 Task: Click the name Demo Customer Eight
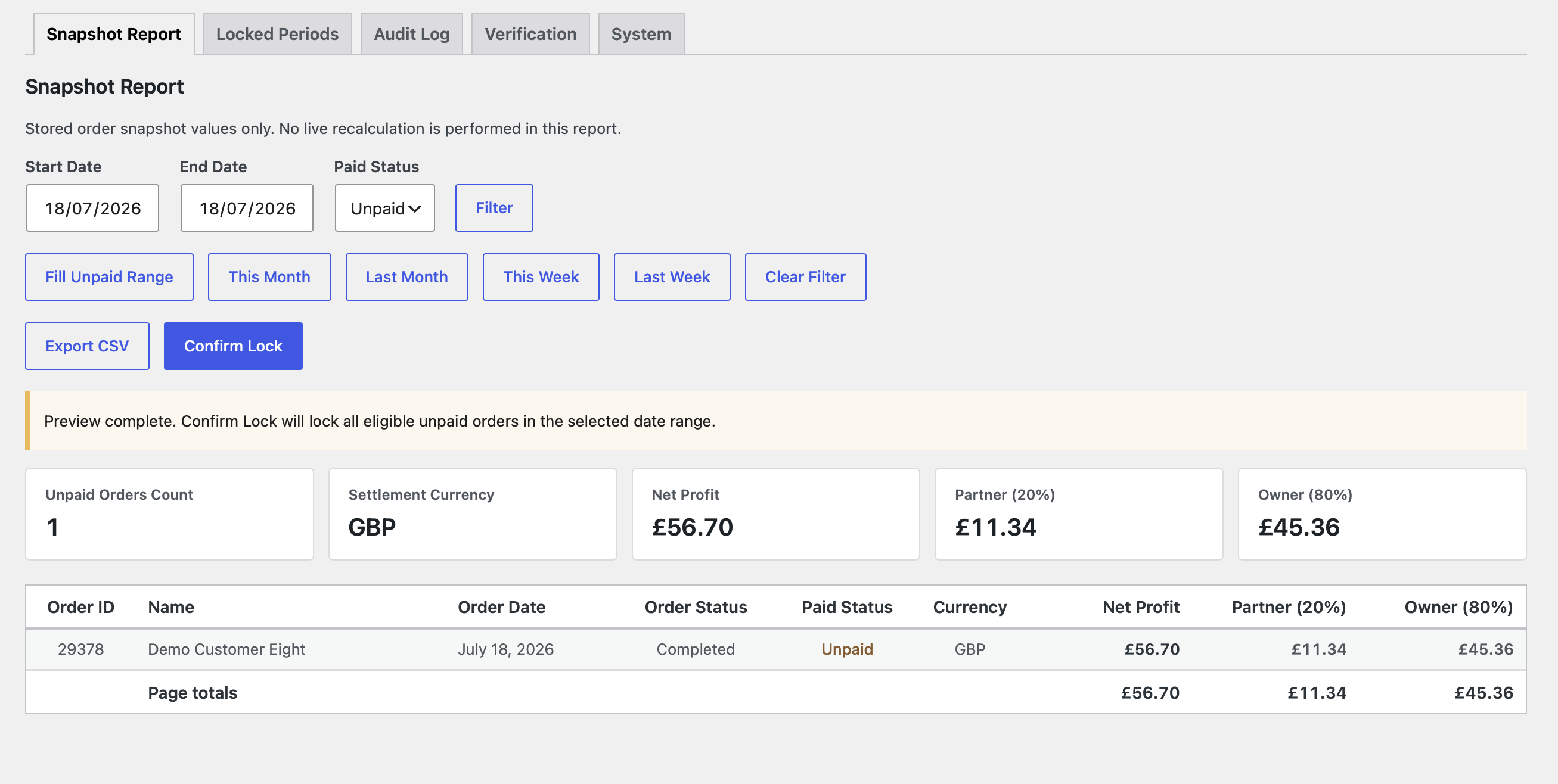[227, 649]
